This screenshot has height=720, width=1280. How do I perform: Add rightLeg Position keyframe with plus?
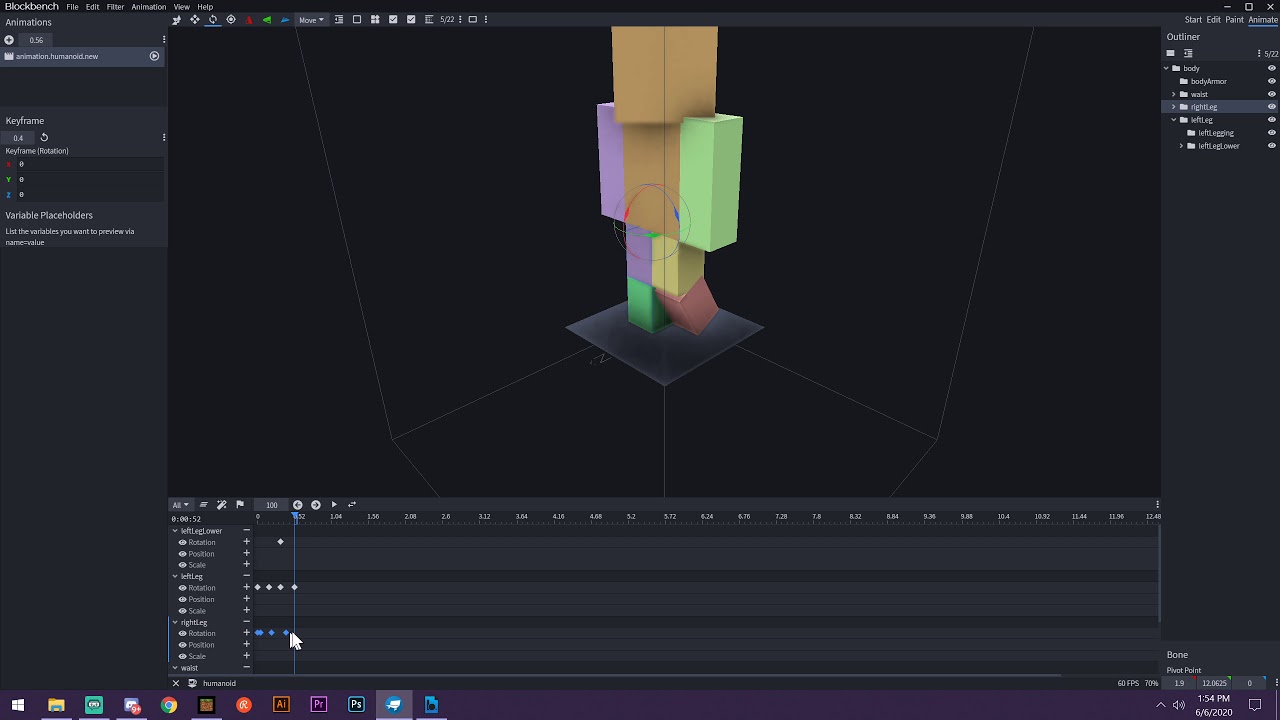pyautogui.click(x=247, y=645)
